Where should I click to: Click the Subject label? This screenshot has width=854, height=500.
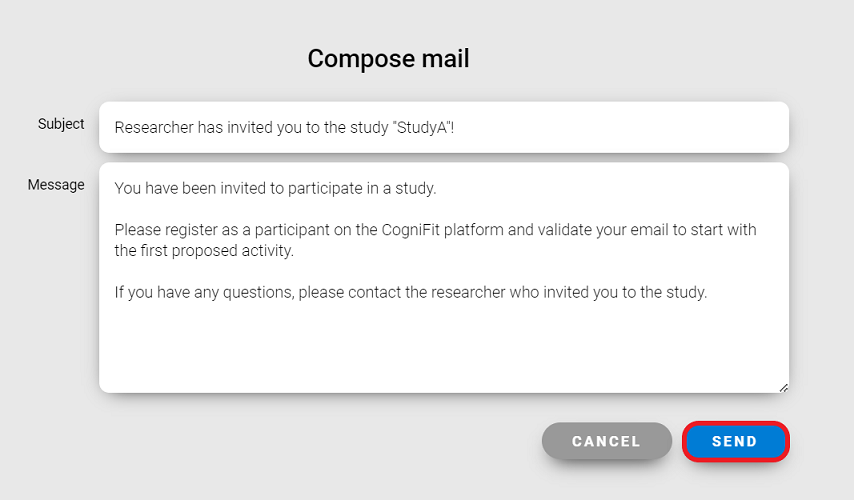(61, 124)
